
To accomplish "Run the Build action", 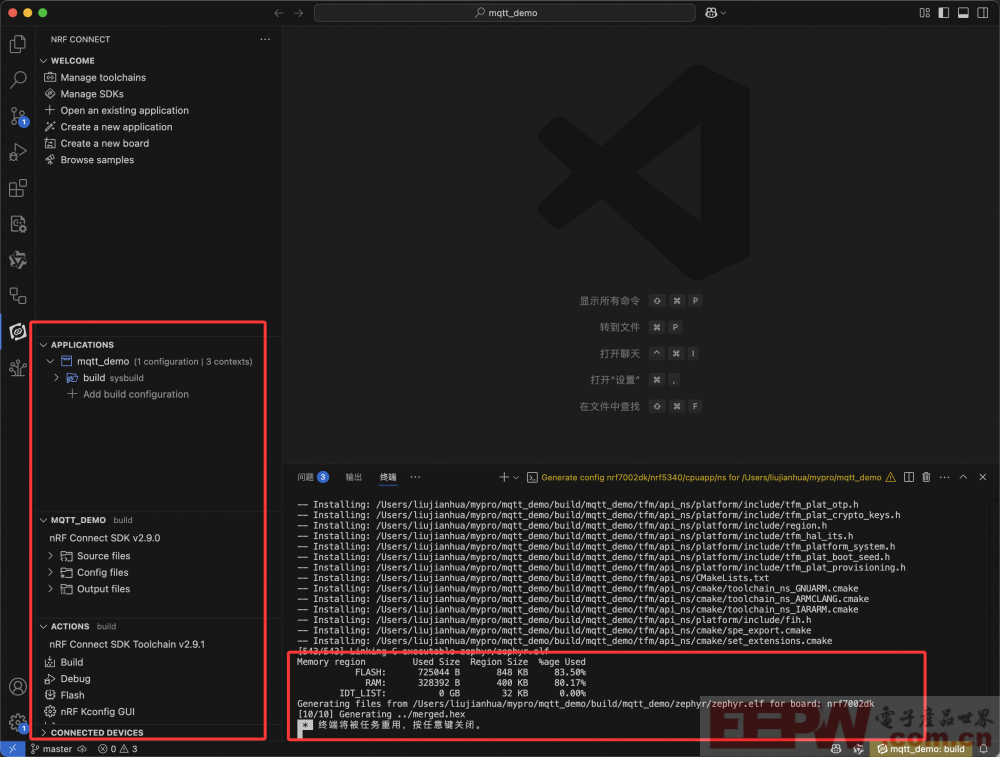I will click(x=71, y=663).
